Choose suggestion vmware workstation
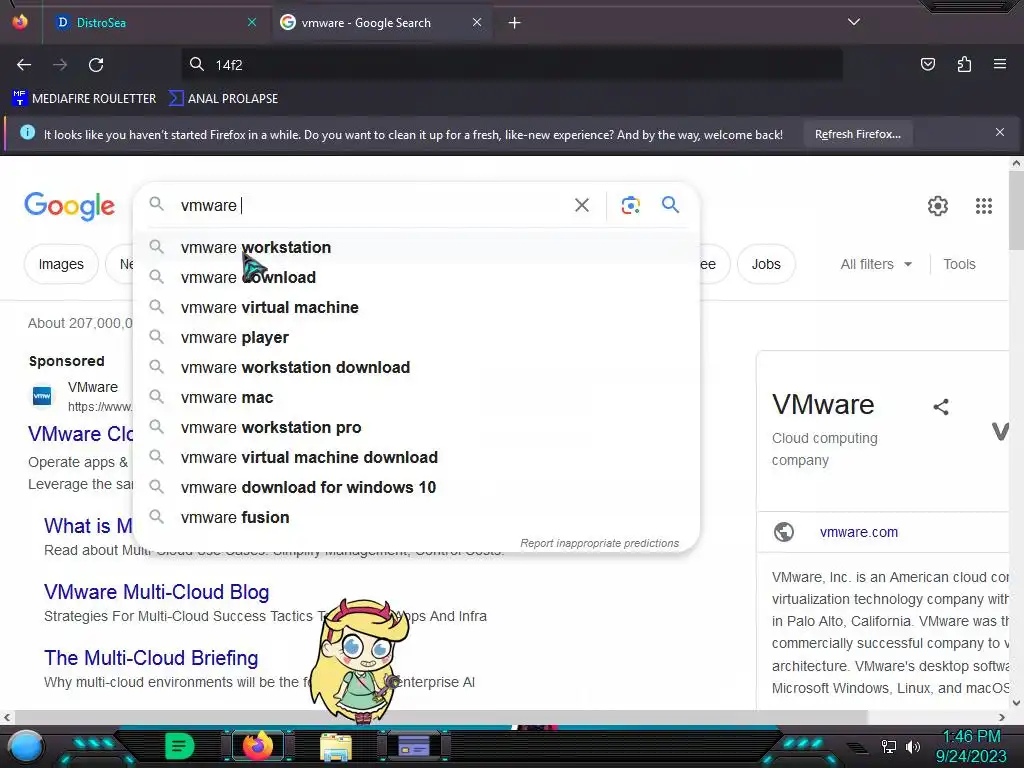Screen dimensions: 1024x768 (x=416, y=248)
